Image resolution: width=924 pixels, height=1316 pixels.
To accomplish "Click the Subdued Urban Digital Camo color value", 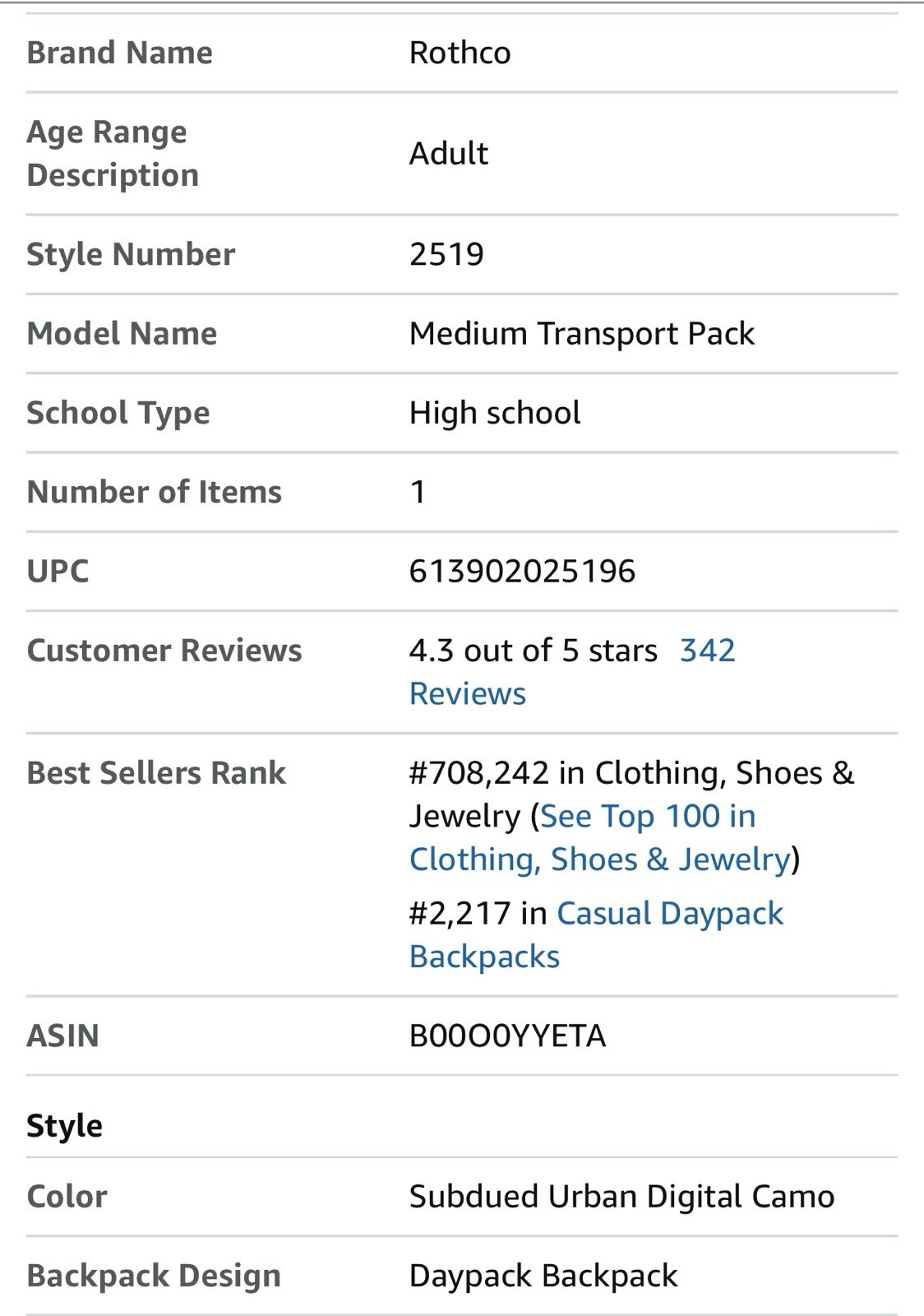I will (x=622, y=1196).
